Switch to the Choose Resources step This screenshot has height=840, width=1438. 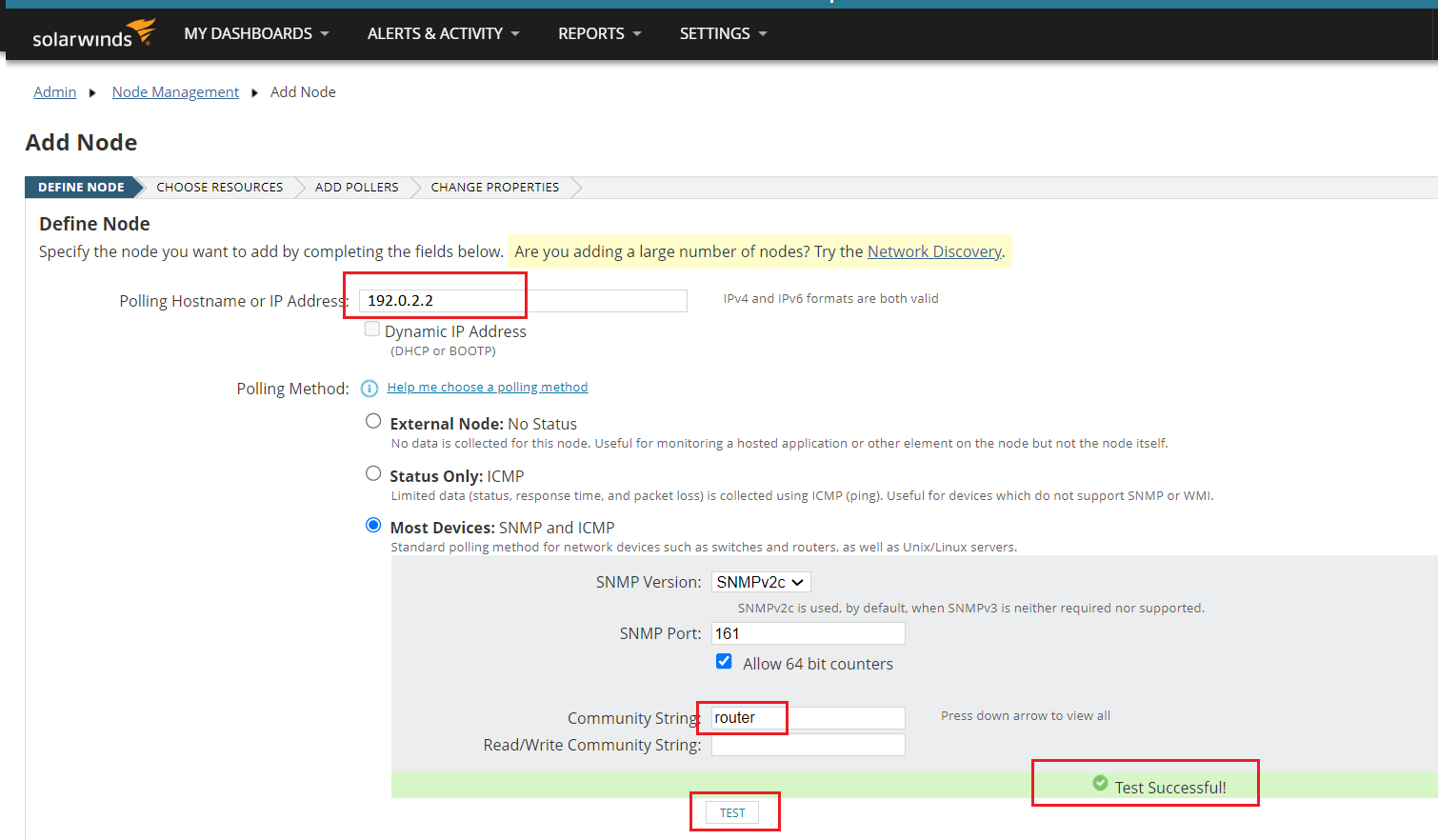pos(219,188)
